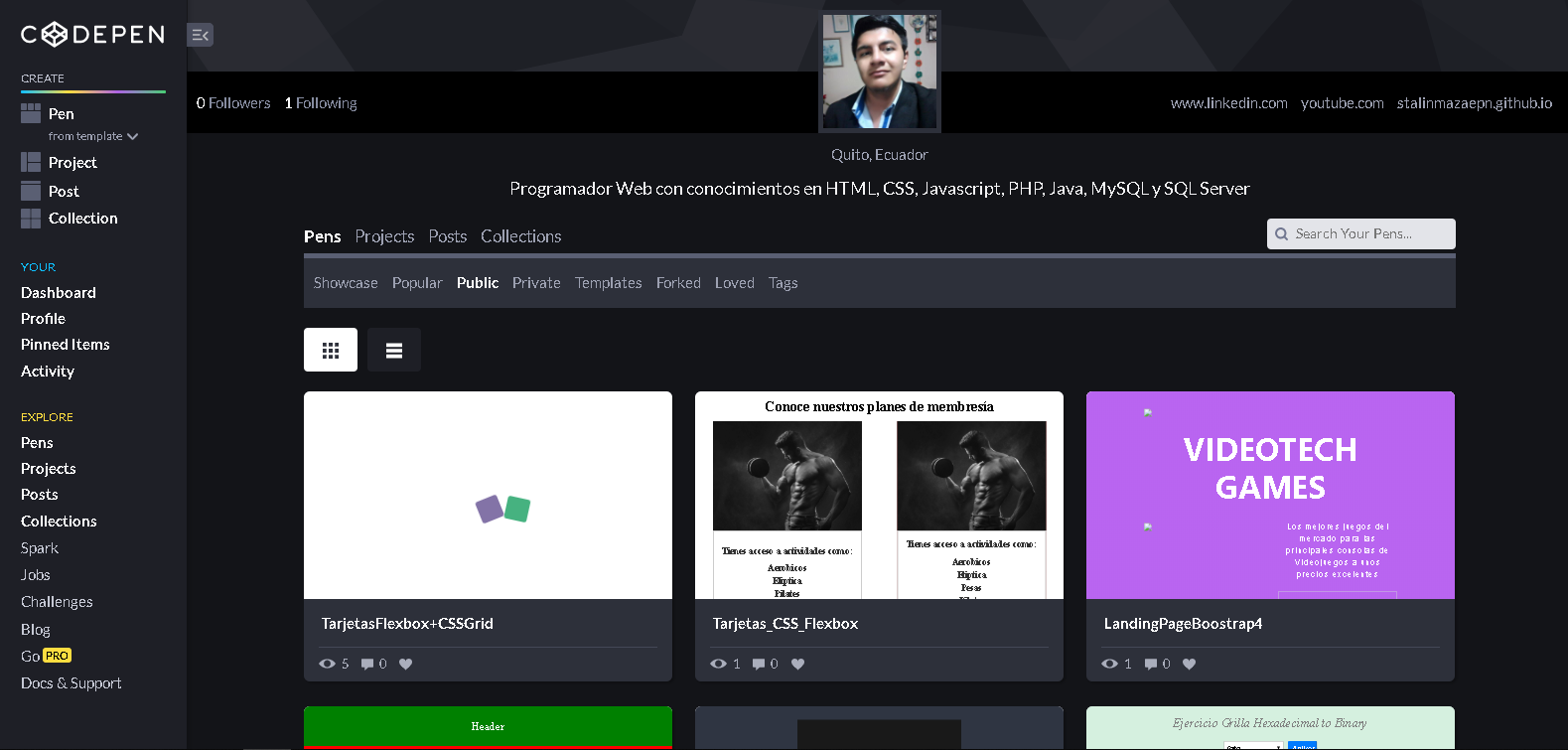The height and width of the screenshot is (750, 1568).
Task: Open the Projects tab on profile
Action: 384,236
